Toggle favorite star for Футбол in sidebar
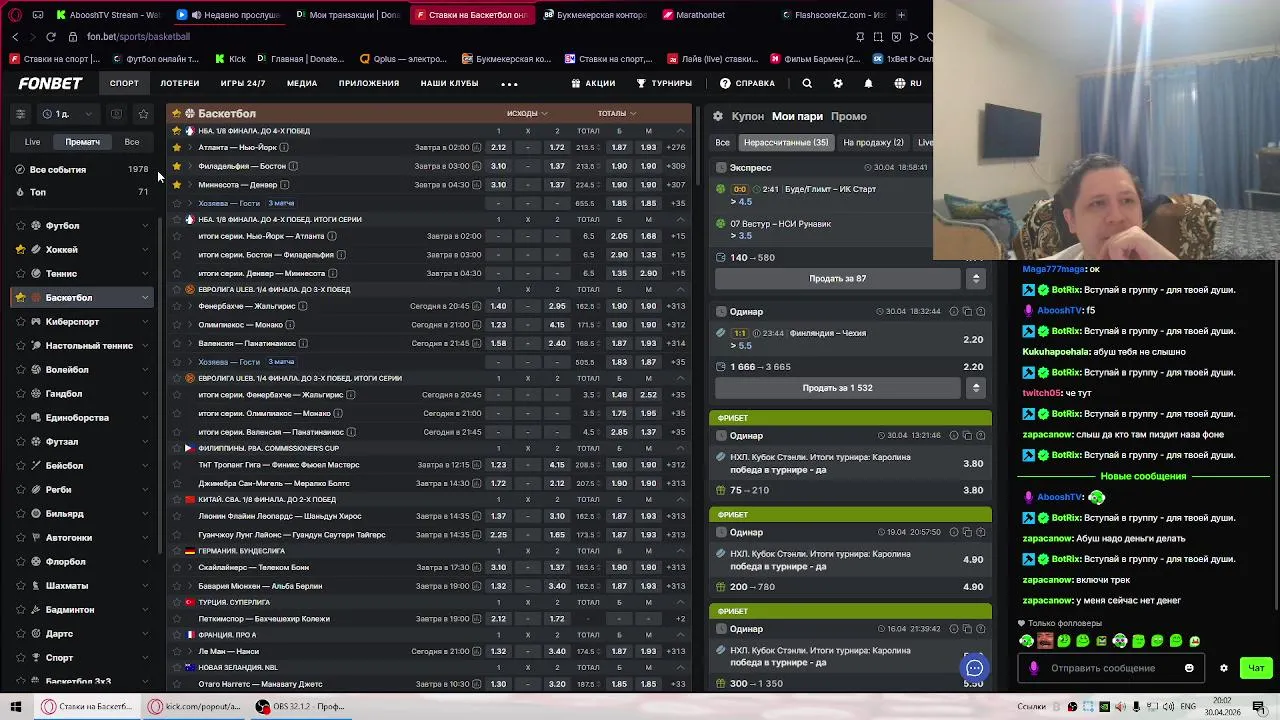1280x720 pixels. [20, 226]
